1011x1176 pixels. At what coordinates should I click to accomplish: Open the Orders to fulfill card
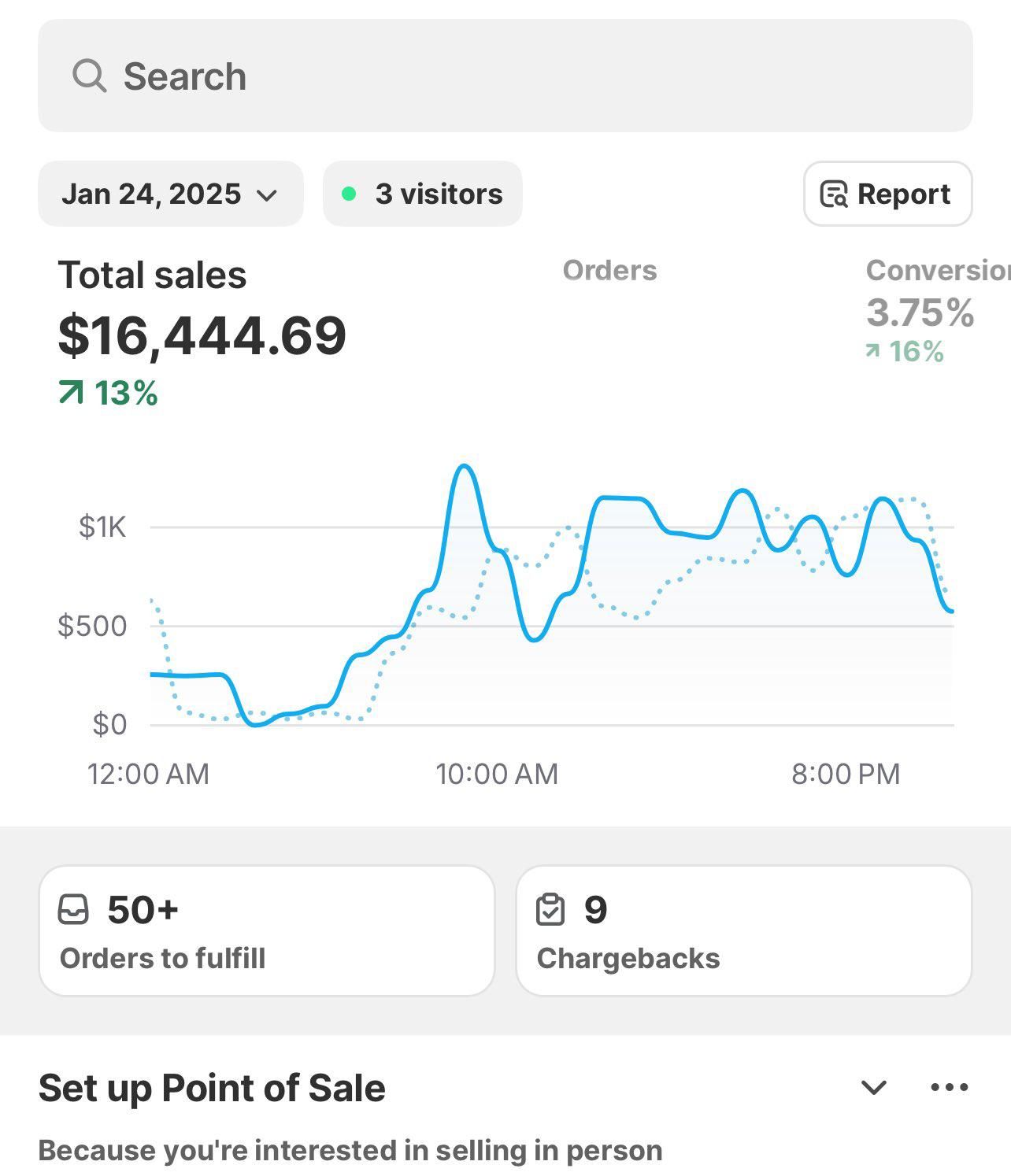tap(266, 930)
